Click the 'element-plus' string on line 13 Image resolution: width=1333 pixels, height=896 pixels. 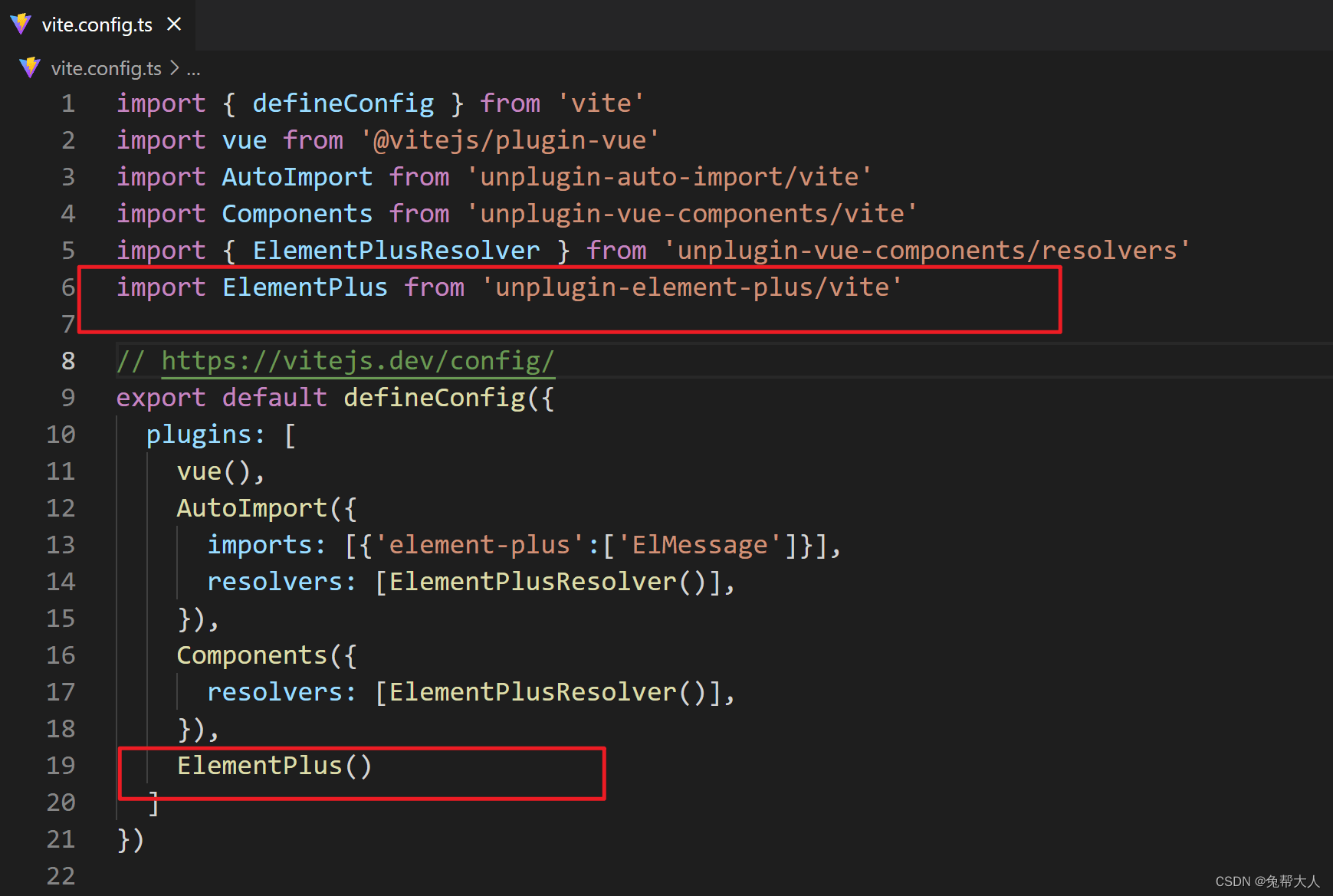480,545
